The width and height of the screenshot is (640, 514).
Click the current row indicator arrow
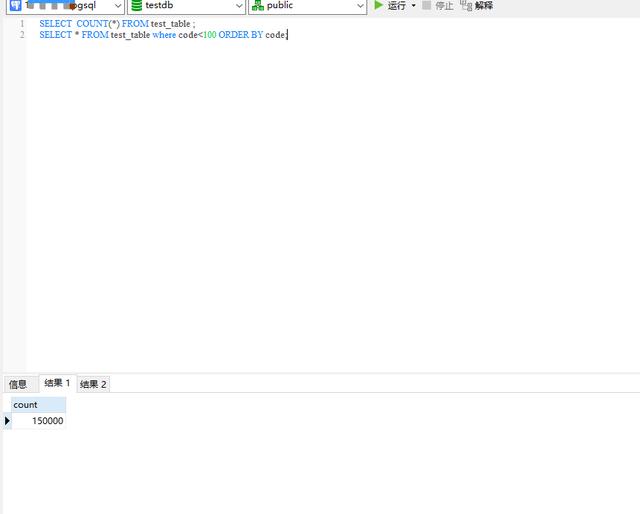[7, 421]
